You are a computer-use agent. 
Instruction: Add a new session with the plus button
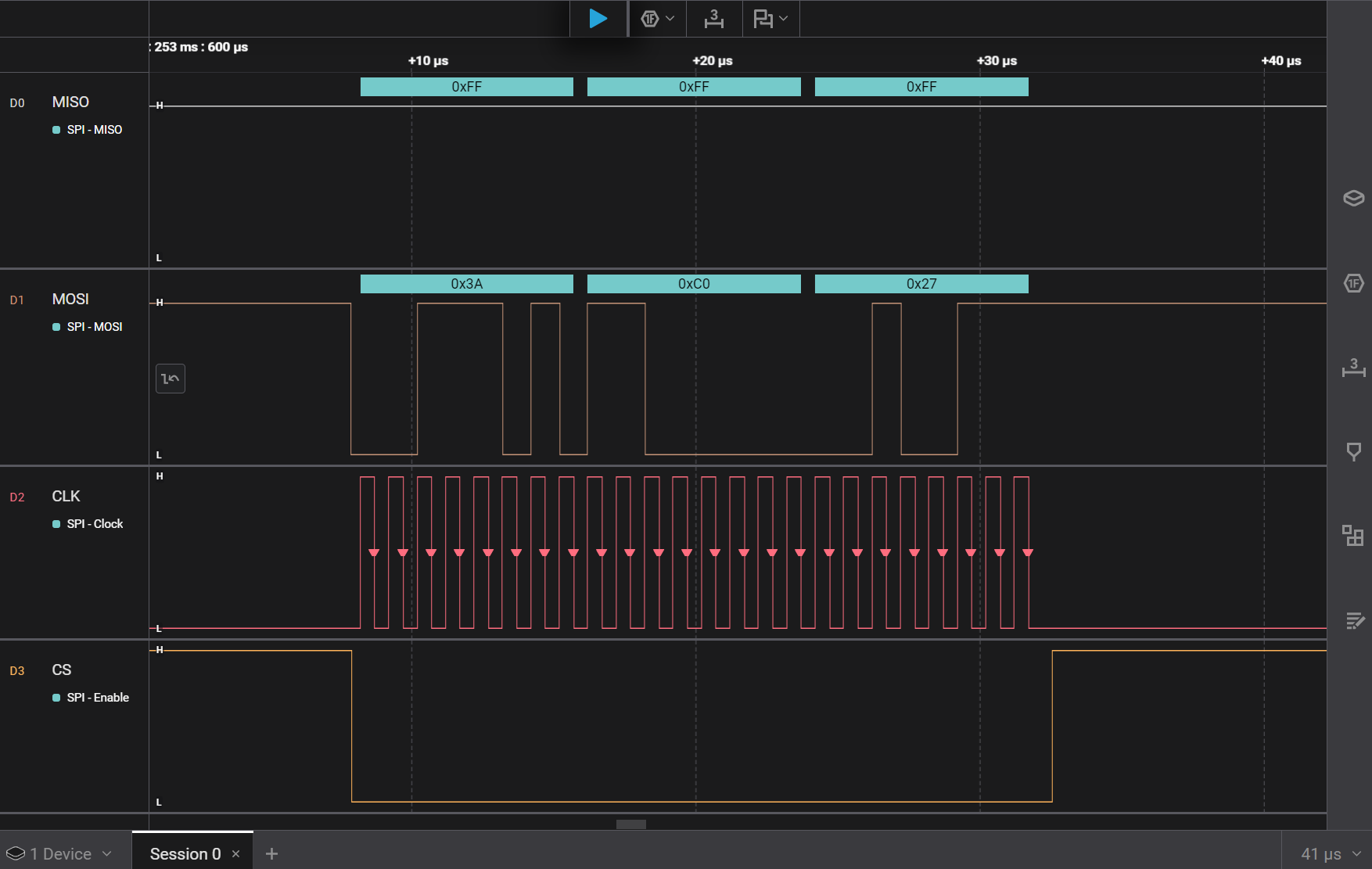[x=271, y=854]
